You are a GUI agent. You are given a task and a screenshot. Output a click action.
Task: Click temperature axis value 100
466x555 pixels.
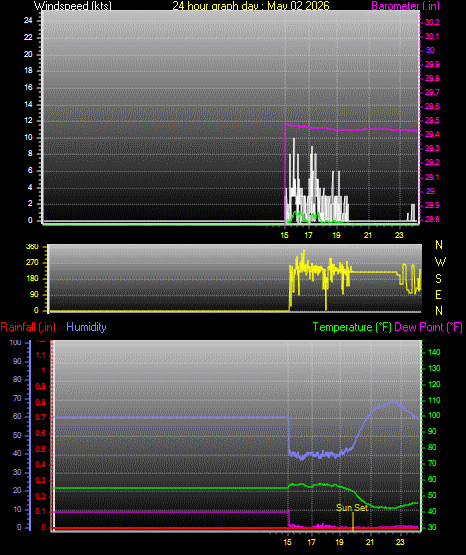click(x=434, y=415)
